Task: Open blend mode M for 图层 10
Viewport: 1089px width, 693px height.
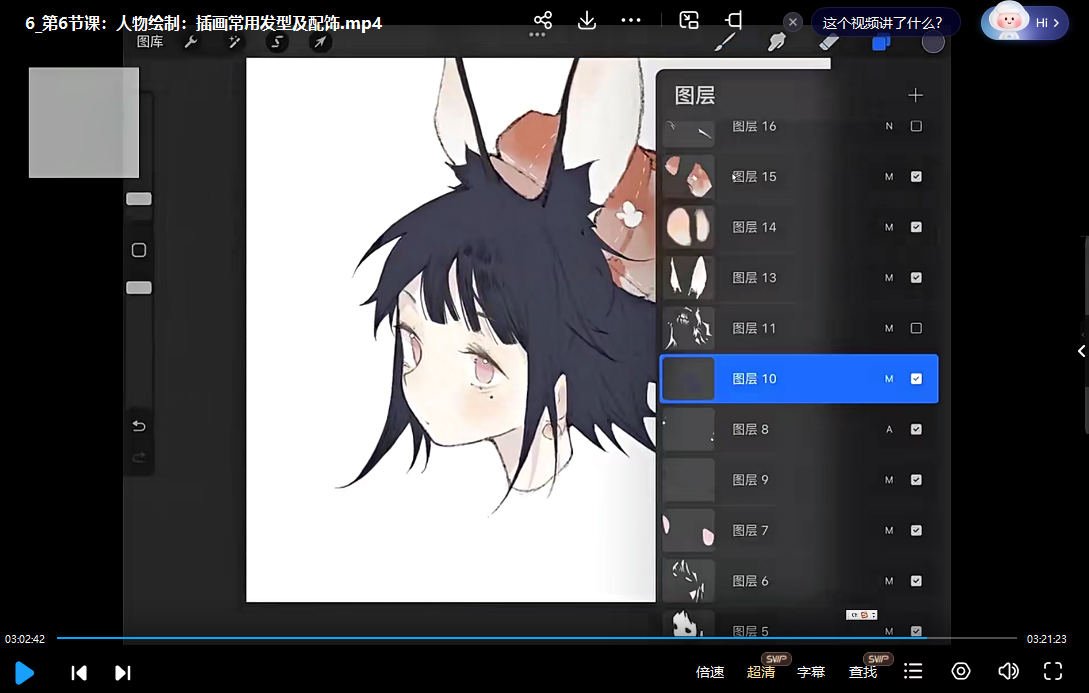Action: click(888, 378)
